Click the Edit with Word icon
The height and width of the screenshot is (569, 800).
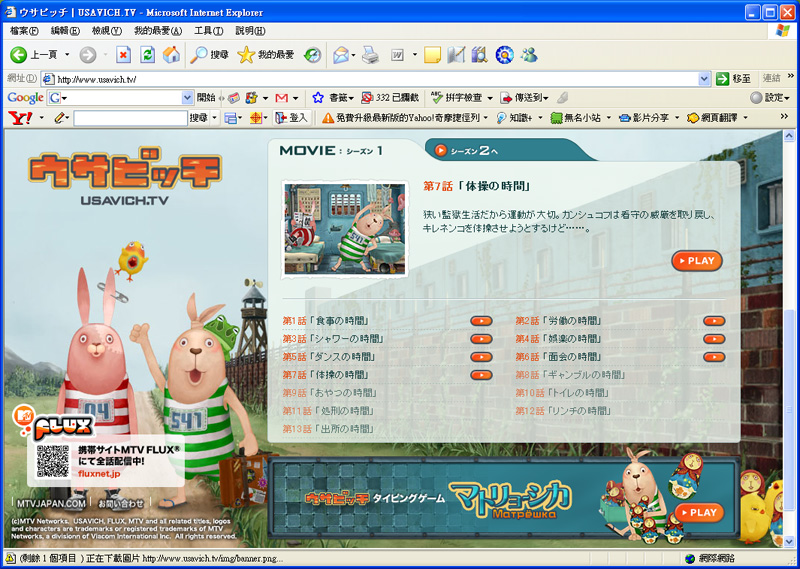click(397, 55)
